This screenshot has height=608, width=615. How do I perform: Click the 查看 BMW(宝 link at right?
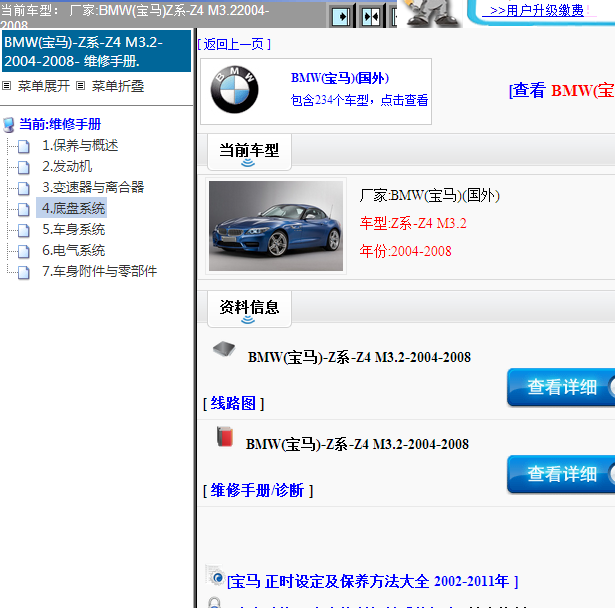(x=562, y=91)
